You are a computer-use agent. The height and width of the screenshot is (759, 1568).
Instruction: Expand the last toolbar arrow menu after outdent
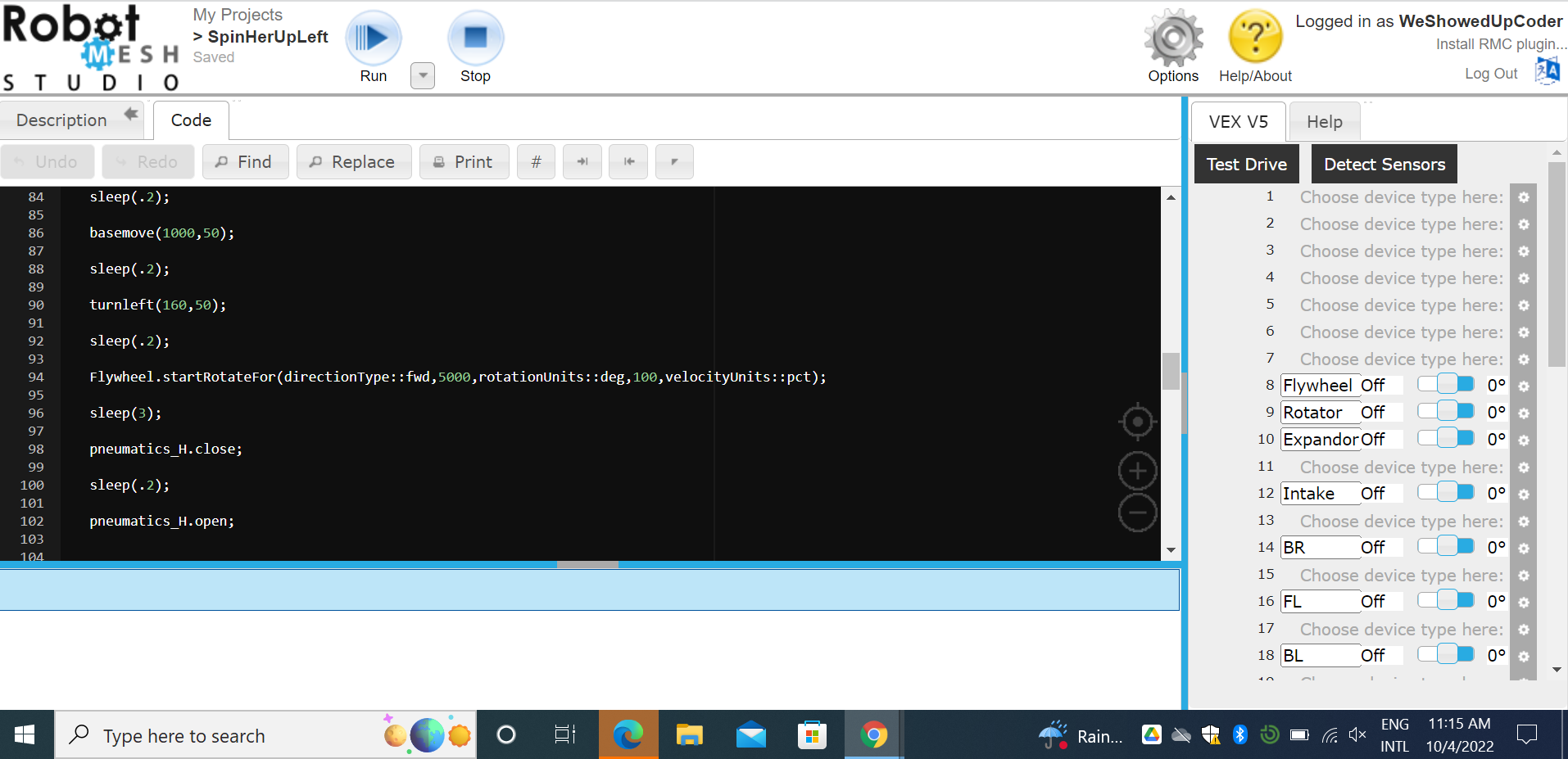click(674, 162)
